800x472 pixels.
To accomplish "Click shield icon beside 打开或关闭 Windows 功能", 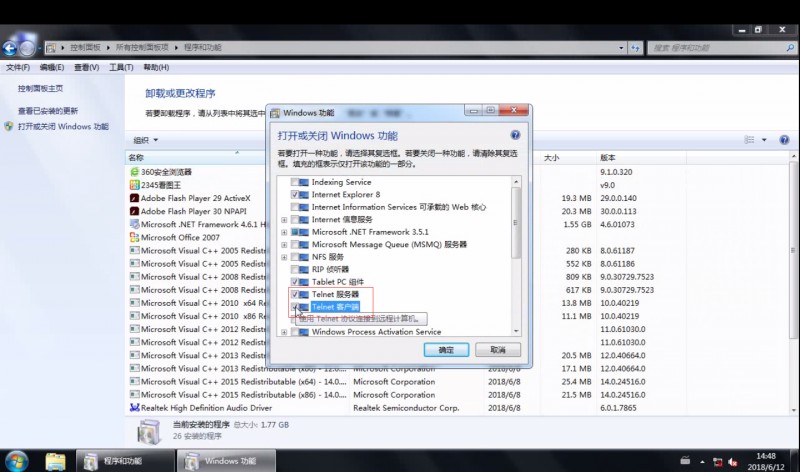I will [x=9, y=126].
